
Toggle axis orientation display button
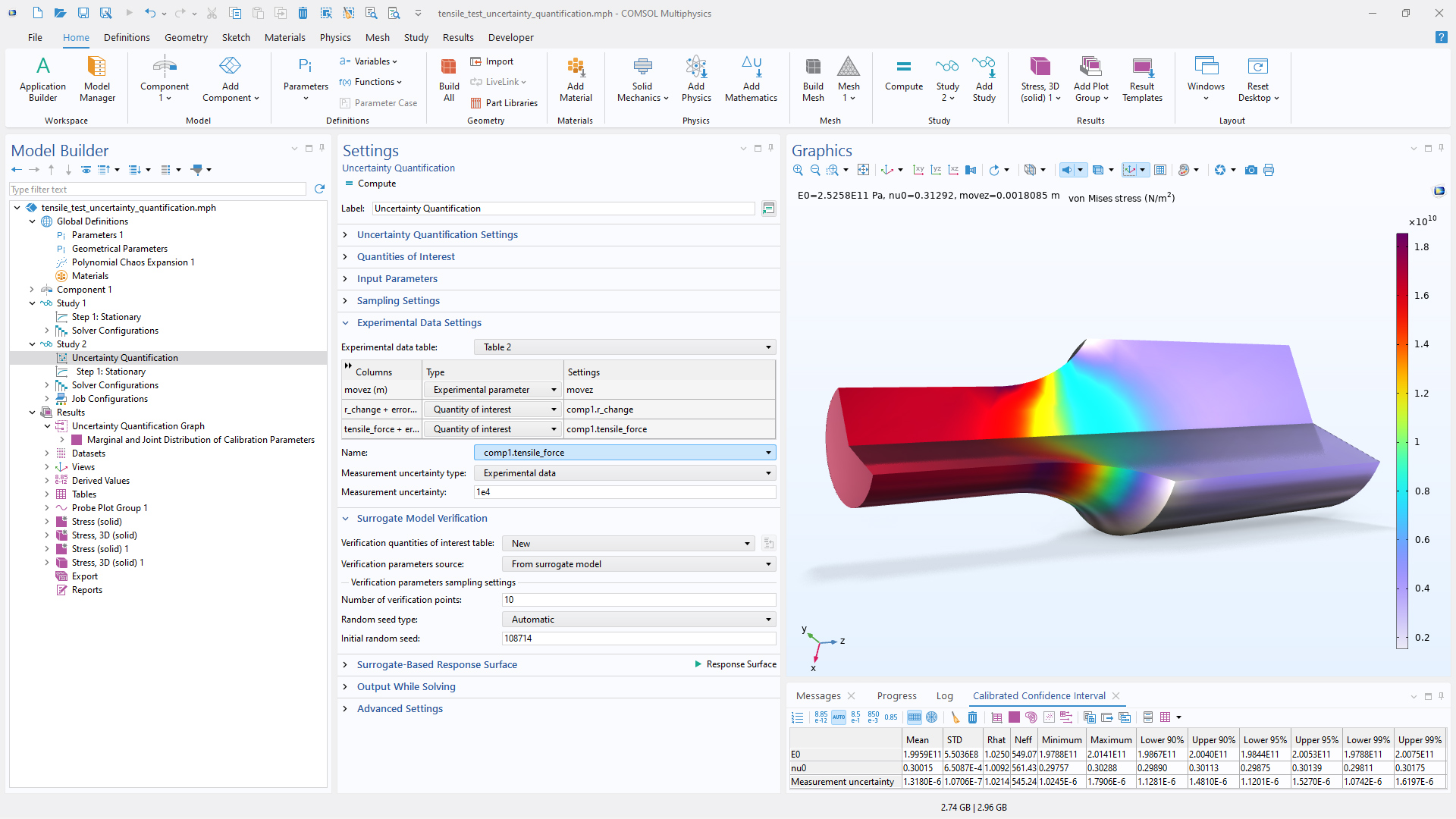1130,170
